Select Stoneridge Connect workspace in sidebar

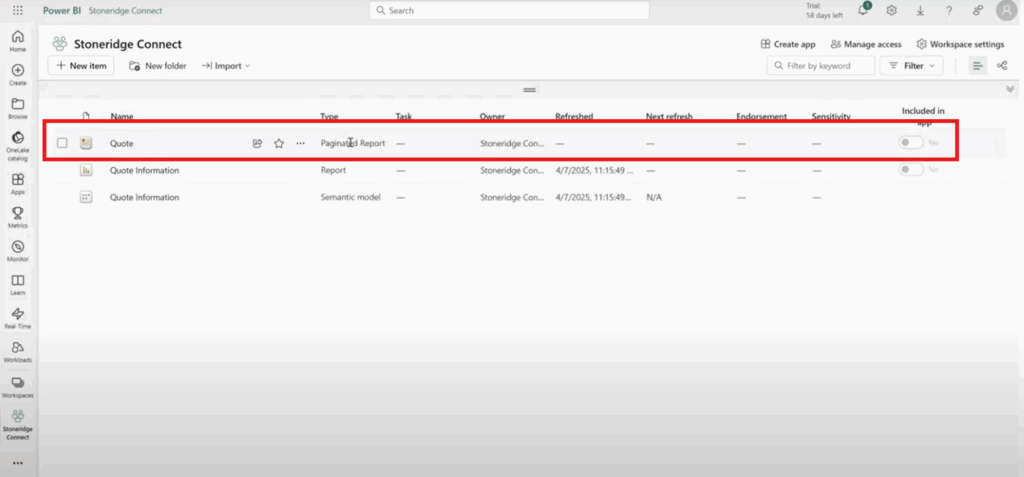point(18,425)
